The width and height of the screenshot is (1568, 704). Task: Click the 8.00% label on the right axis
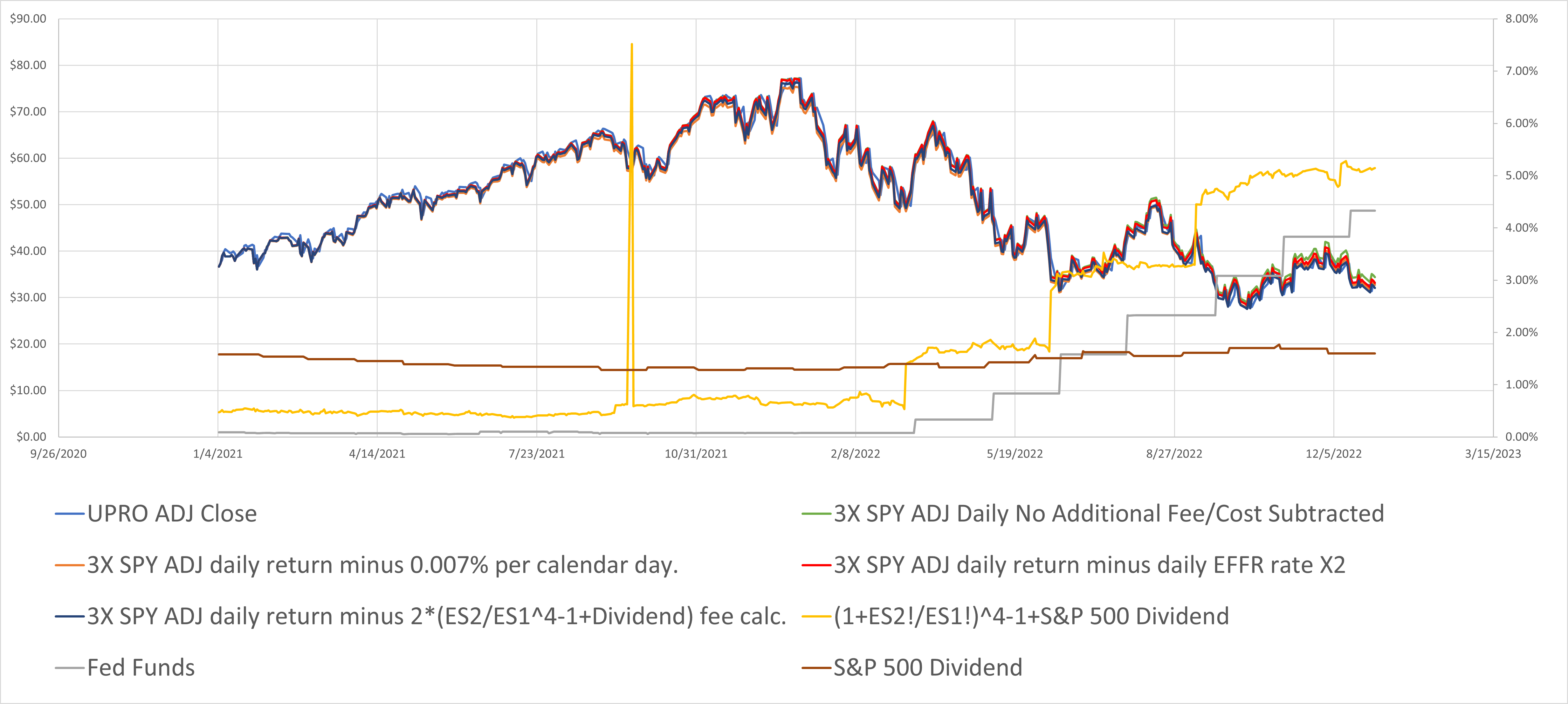1521,19
